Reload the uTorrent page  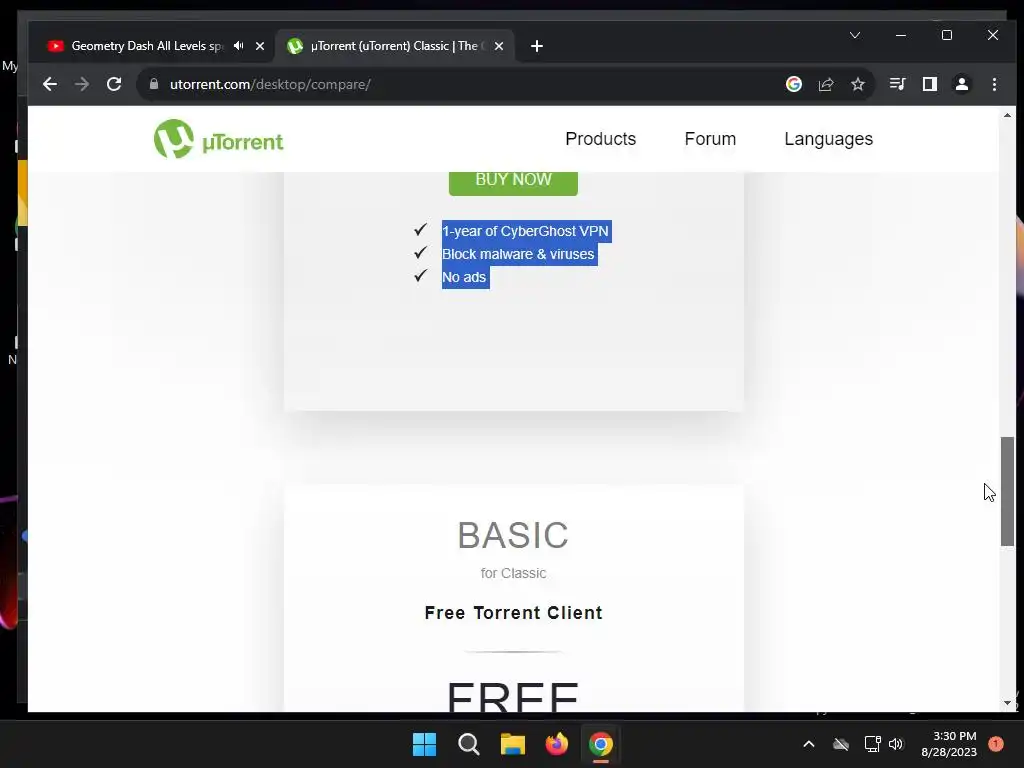point(114,84)
